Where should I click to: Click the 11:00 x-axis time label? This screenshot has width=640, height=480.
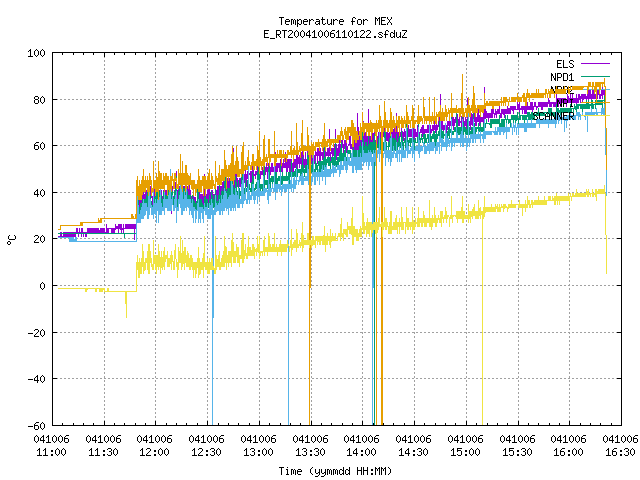click(x=51, y=452)
